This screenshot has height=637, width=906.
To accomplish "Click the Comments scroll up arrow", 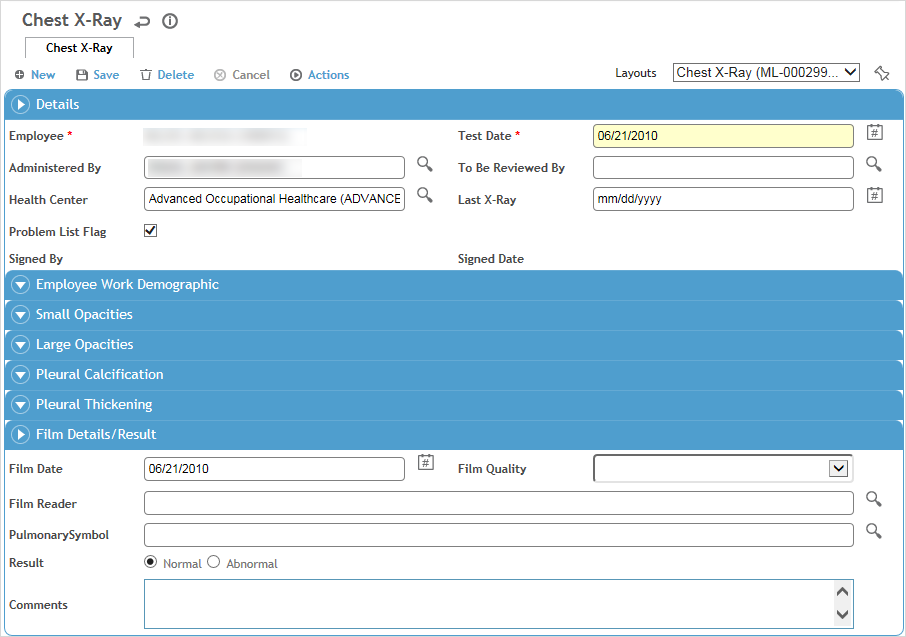I will click(x=842, y=591).
